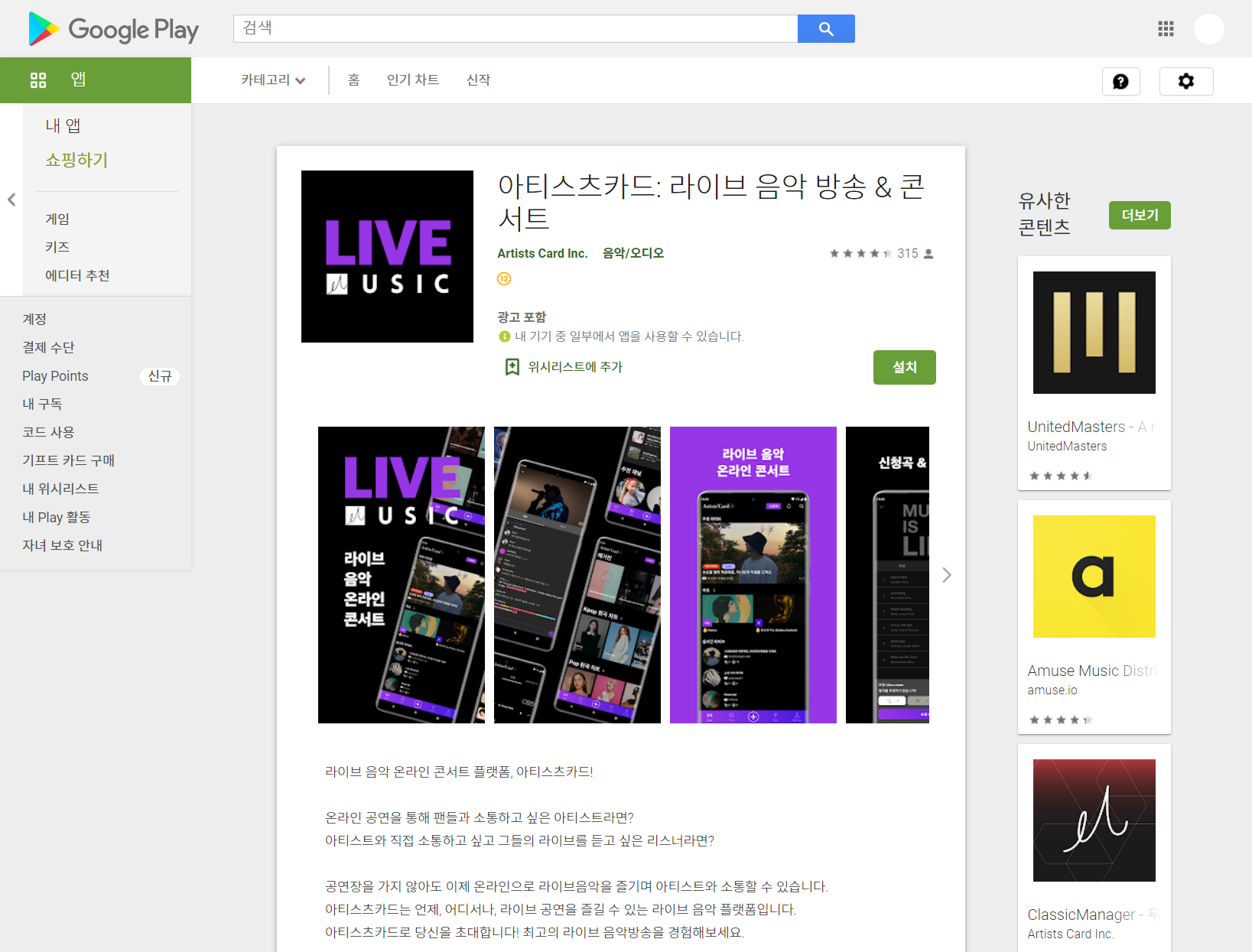Click the help question mark icon
The height and width of the screenshot is (952, 1252).
tap(1120, 81)
